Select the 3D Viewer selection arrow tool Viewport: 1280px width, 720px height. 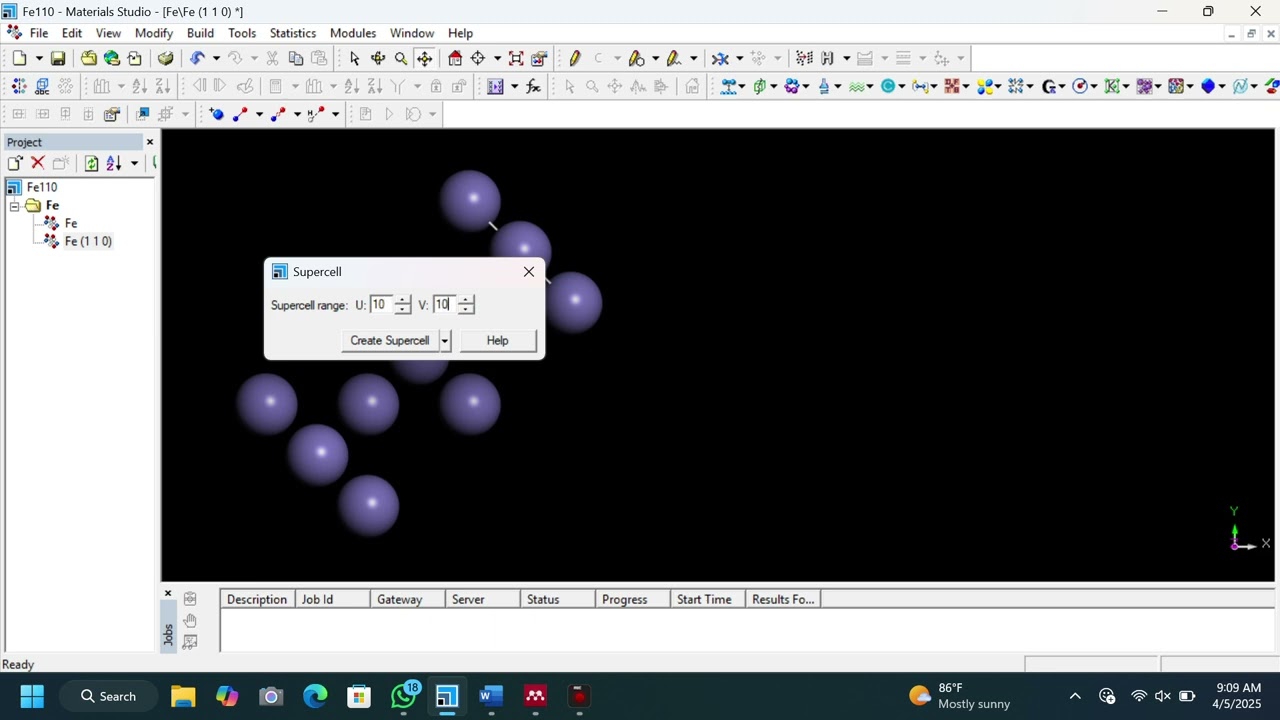click(x=354, y=59)
